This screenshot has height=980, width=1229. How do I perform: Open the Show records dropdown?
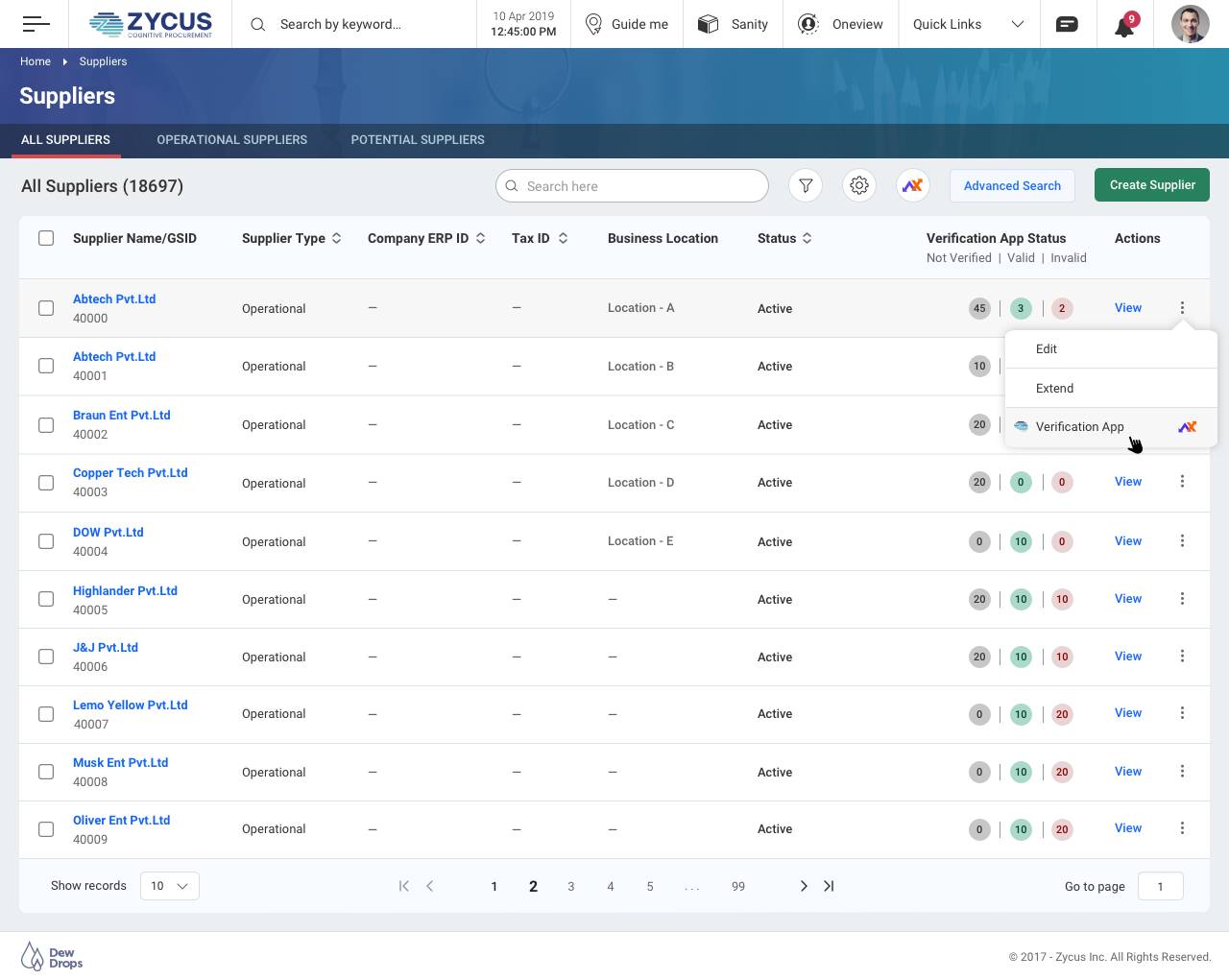pyautogui.click(x=169, y=885)
